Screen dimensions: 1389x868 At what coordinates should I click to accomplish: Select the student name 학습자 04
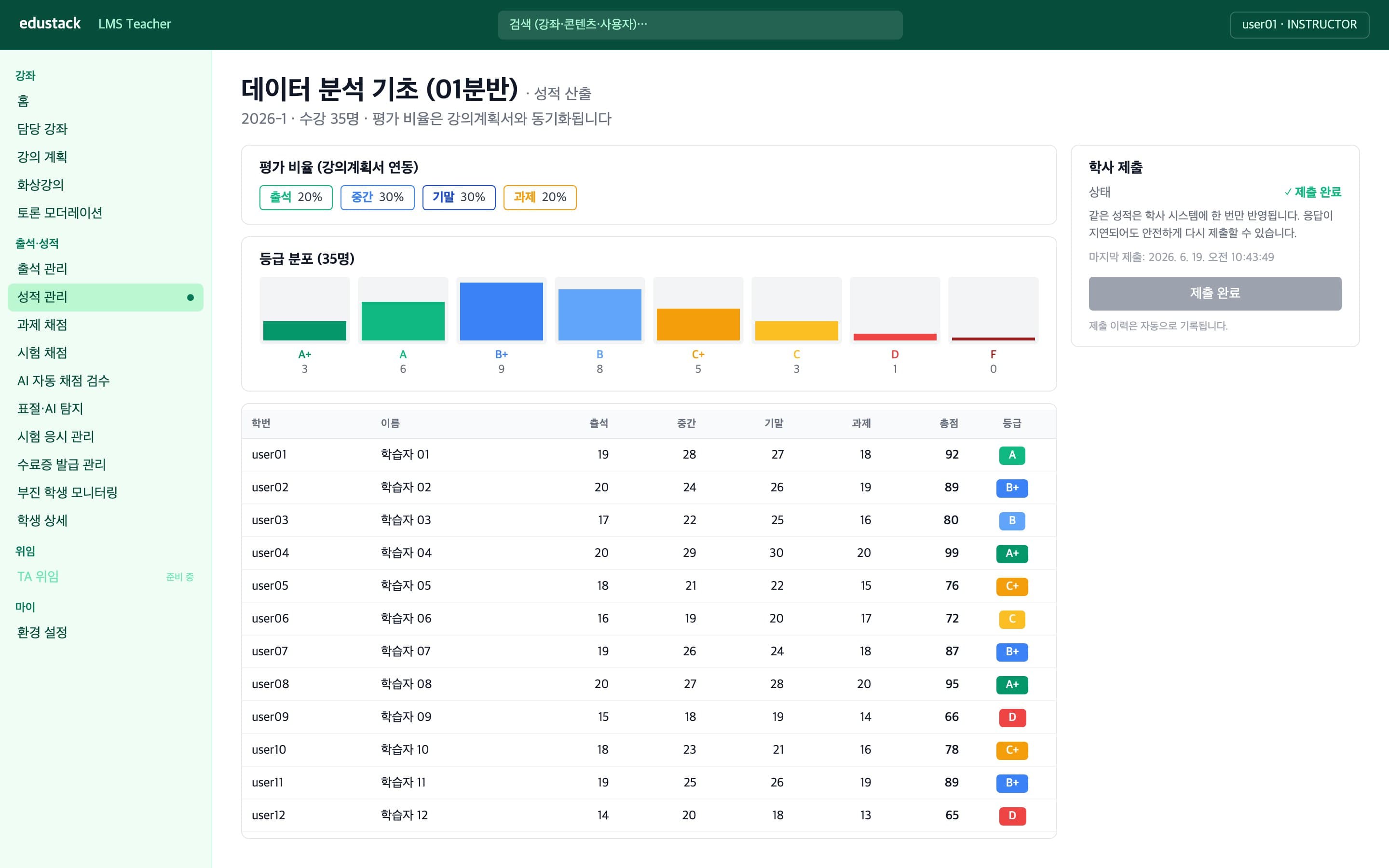[406, 553]
